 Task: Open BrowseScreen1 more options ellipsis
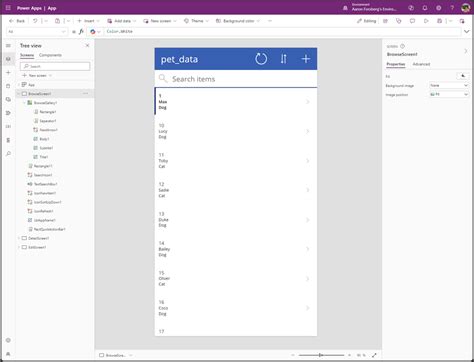coord(85,94)
